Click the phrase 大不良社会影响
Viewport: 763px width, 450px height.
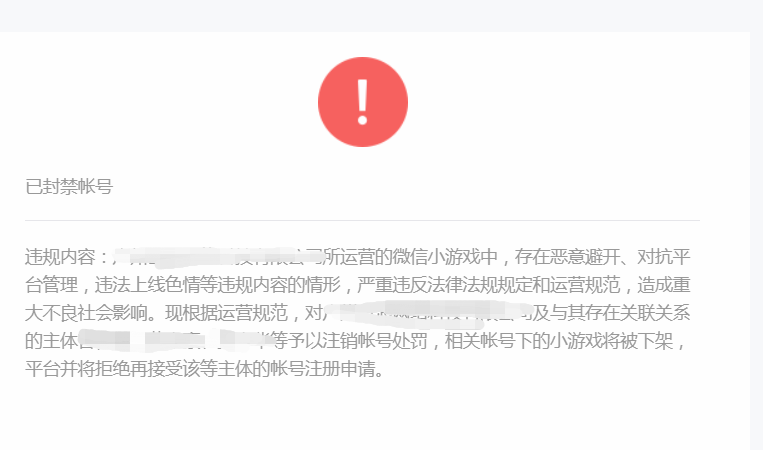[x=86, y=313]
